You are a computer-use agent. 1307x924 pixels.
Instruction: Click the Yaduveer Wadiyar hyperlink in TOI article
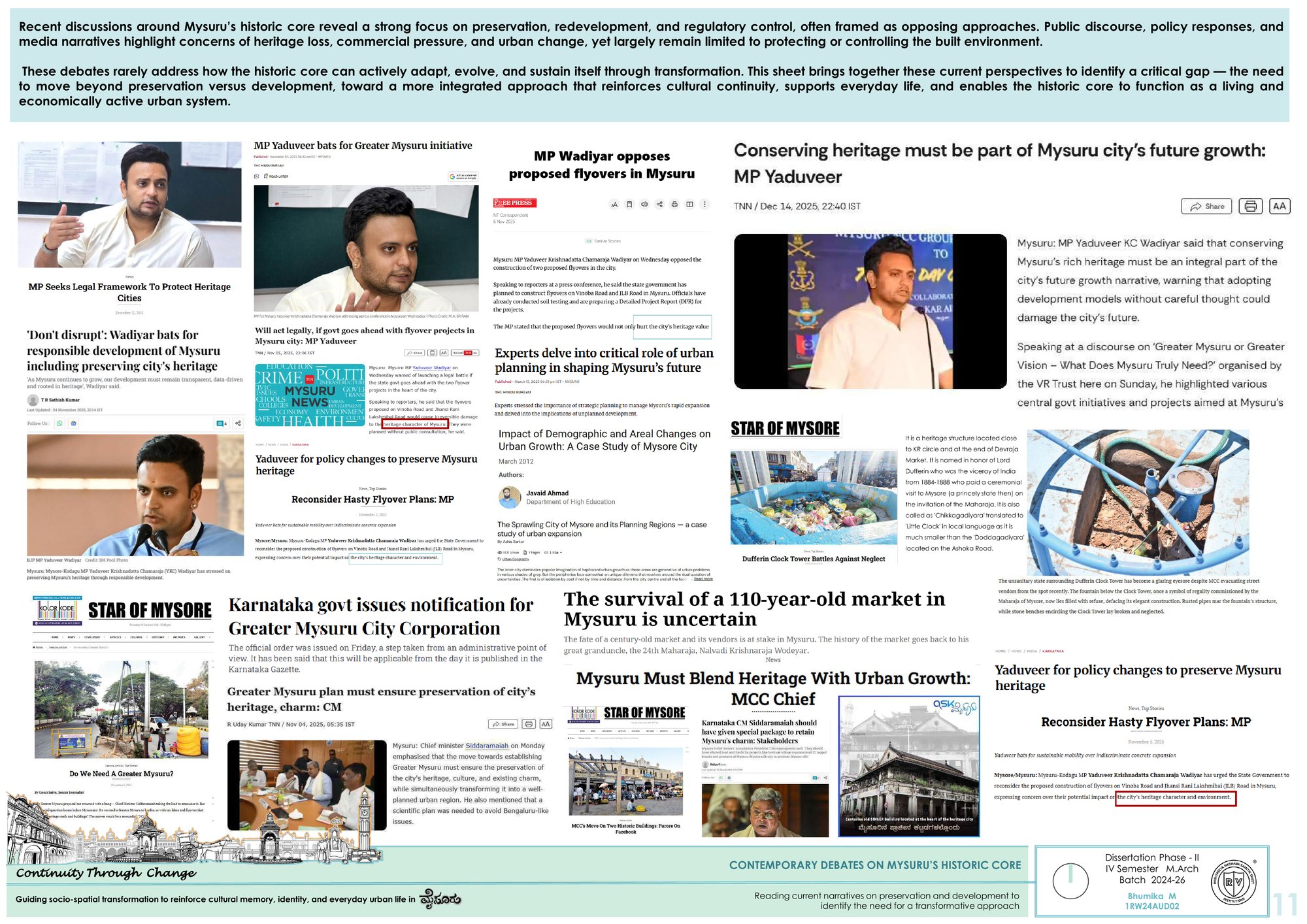431,368
